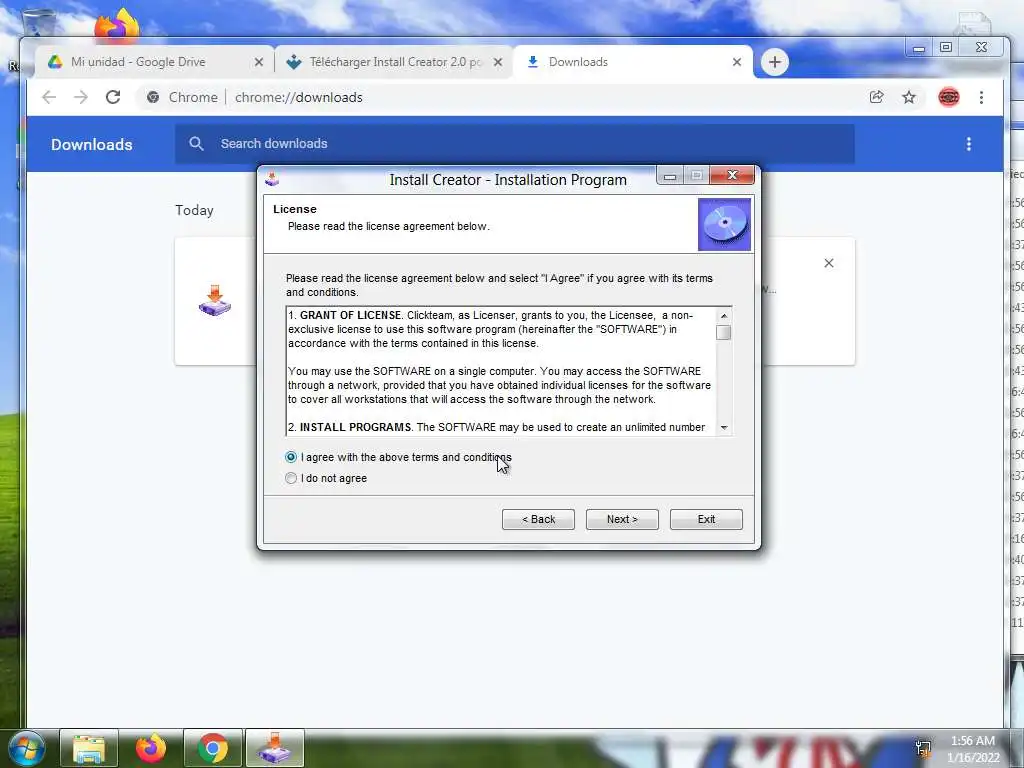Open Chrome three-dot main menu
1024x768 pixels.
tap(981, 97)
